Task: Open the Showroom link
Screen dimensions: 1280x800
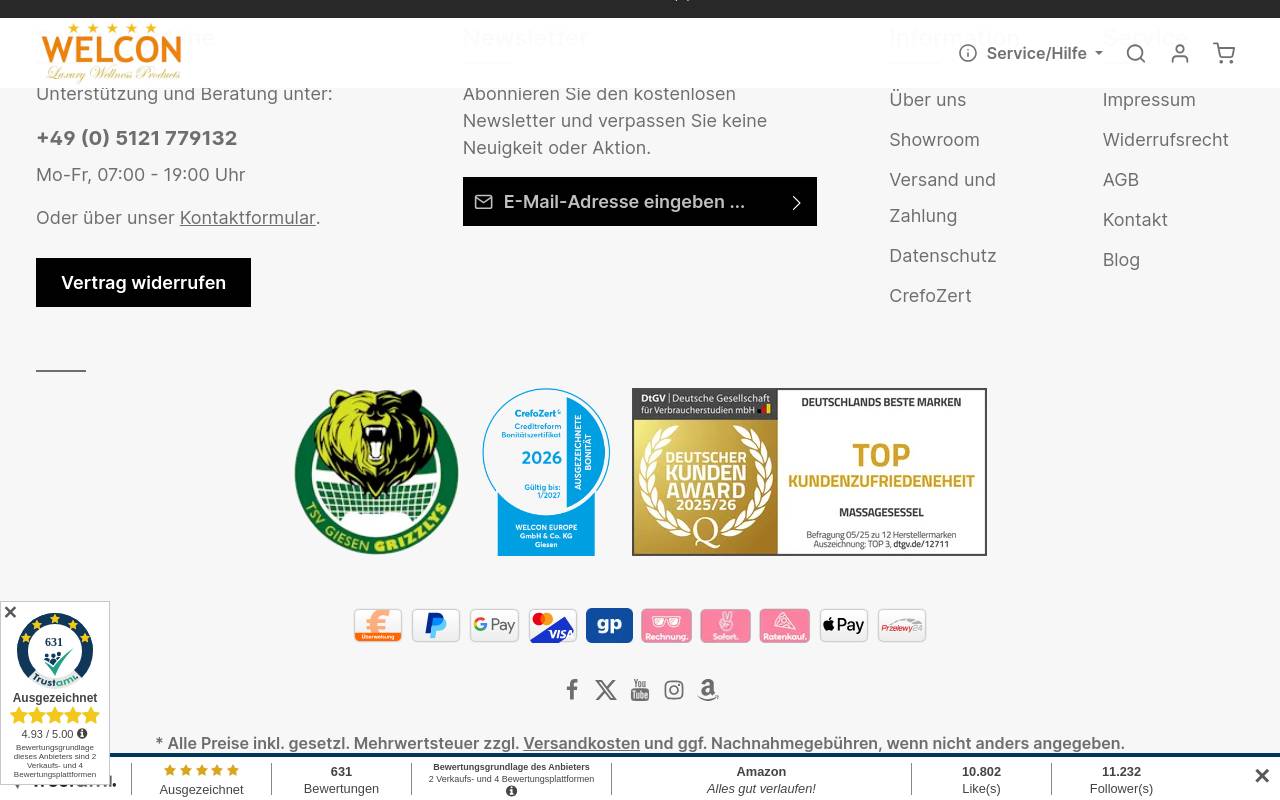Action: point(934,139)
